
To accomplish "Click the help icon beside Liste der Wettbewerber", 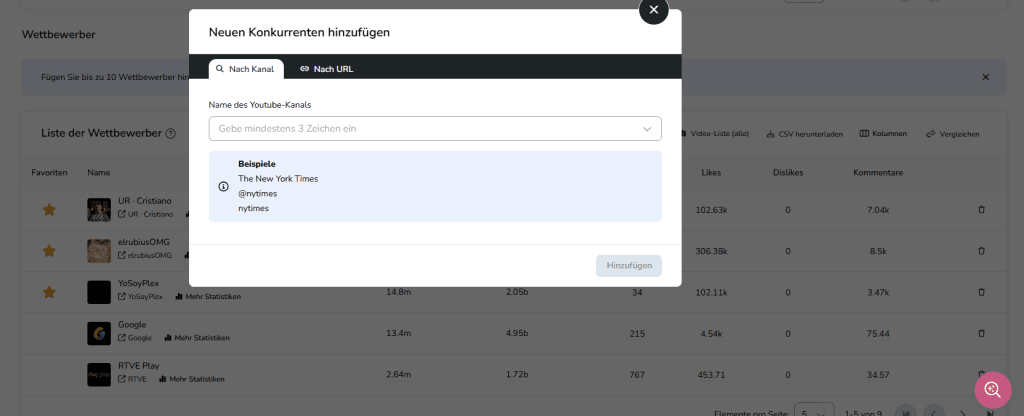I will (170, 134).
